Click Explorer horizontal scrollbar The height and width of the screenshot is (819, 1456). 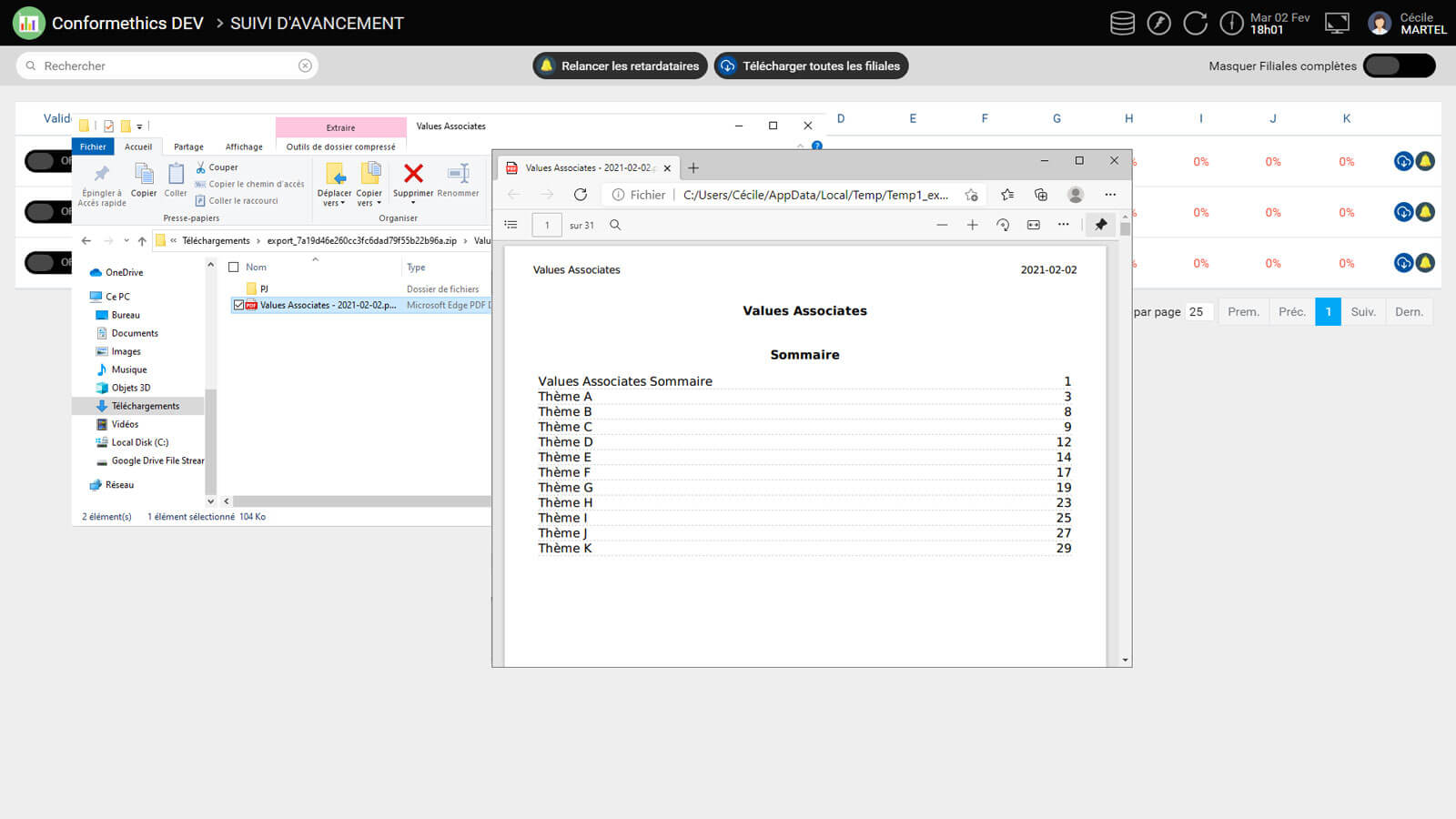point(360,501)
